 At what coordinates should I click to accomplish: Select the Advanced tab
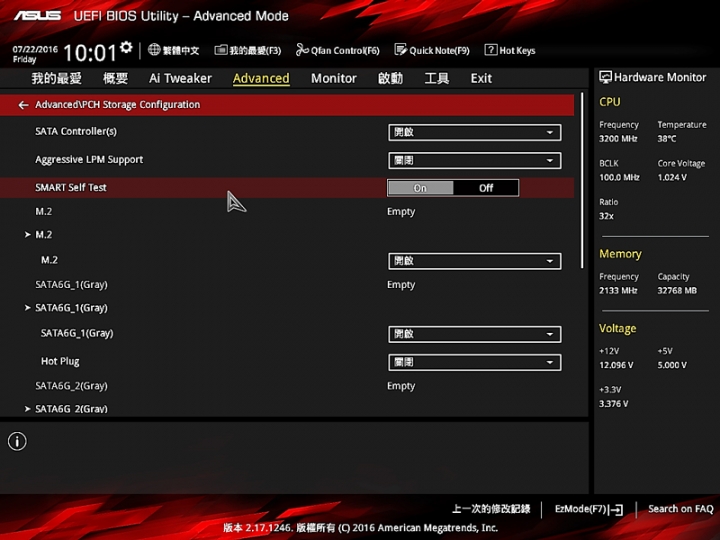pyautogui.click(x=261, y=79)
